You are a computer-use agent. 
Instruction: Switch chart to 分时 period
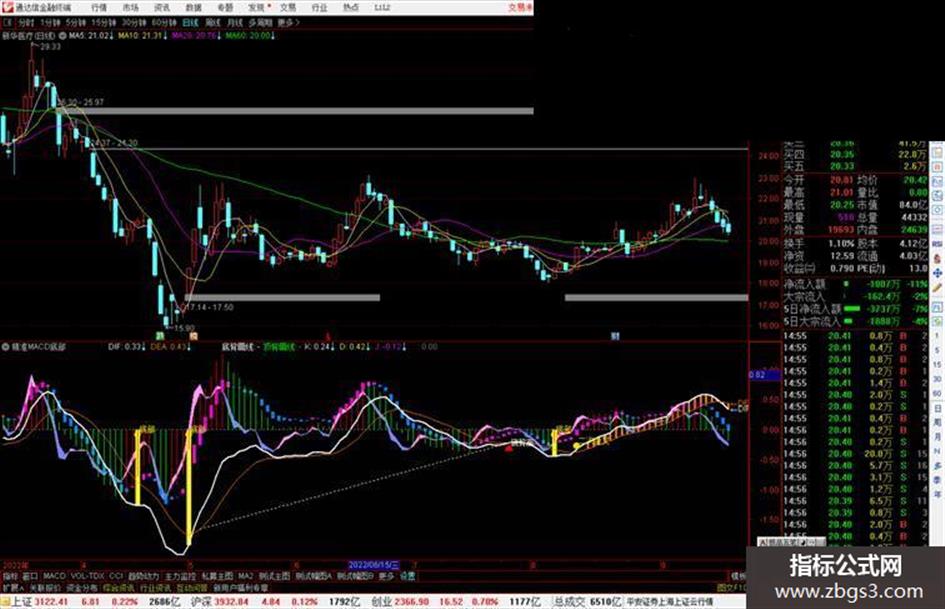point(25,23)
